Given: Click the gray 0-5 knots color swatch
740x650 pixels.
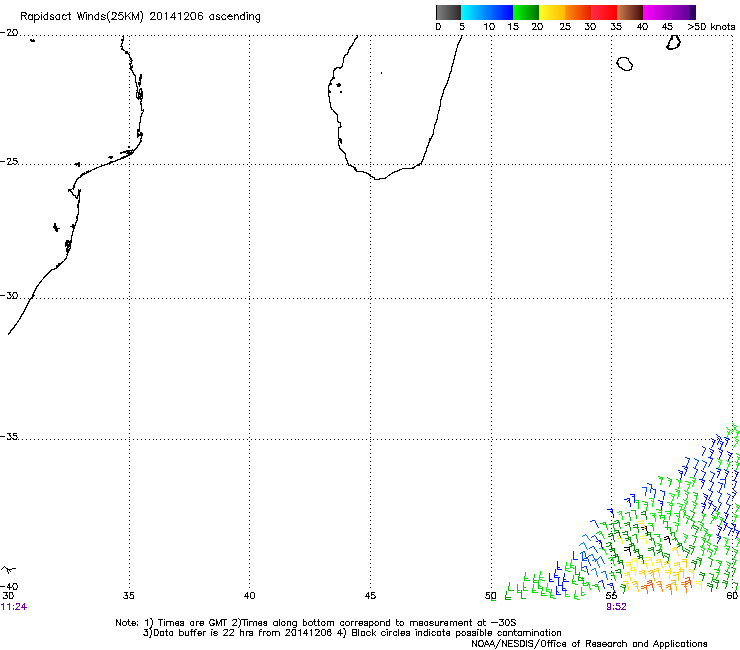Looking at the screenshot, I should pyautogui.click(x=448, y=12).
